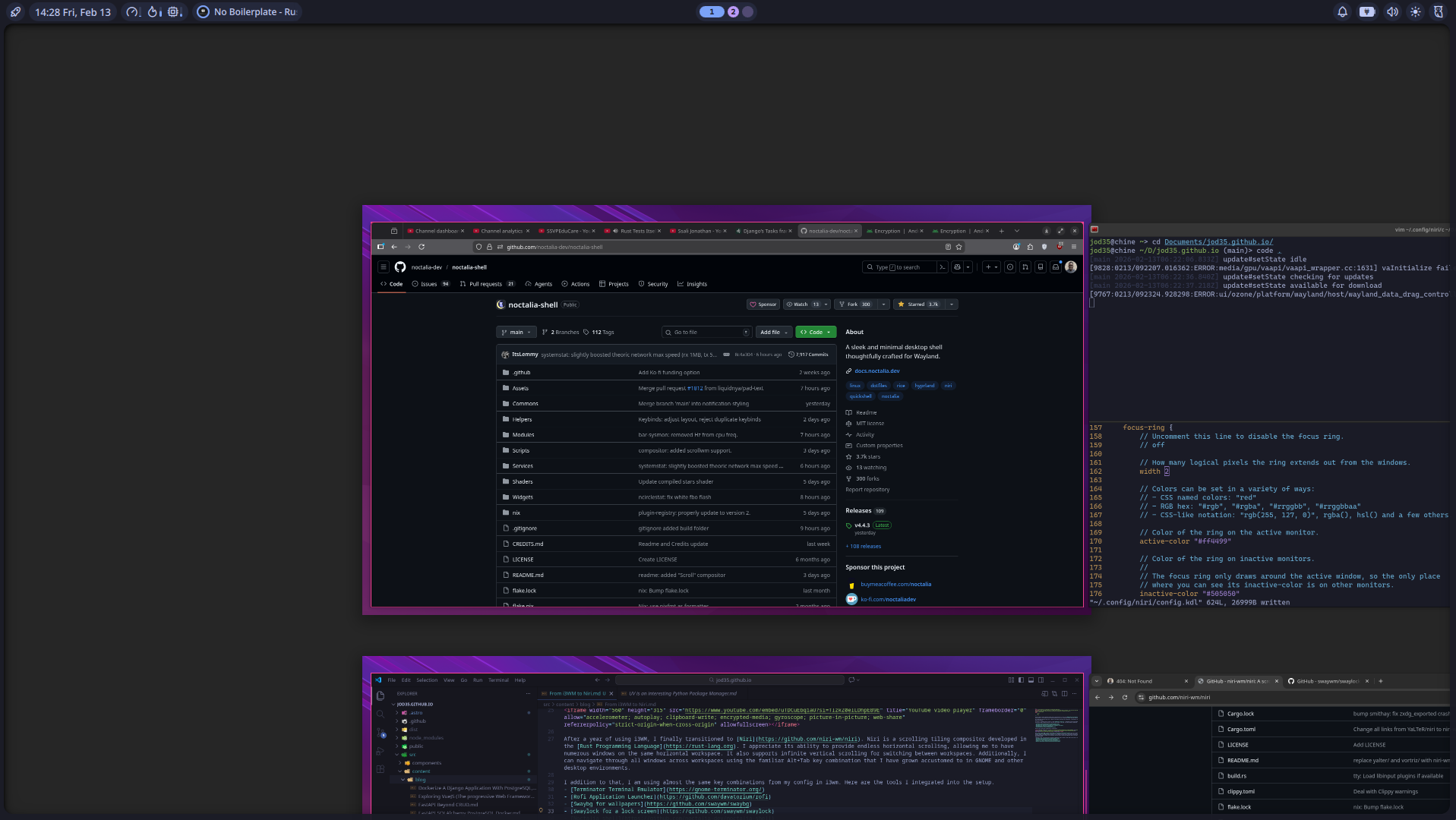
Task: Click the Go to file search field
Action: pyautogui.click(x=706, y=333)
